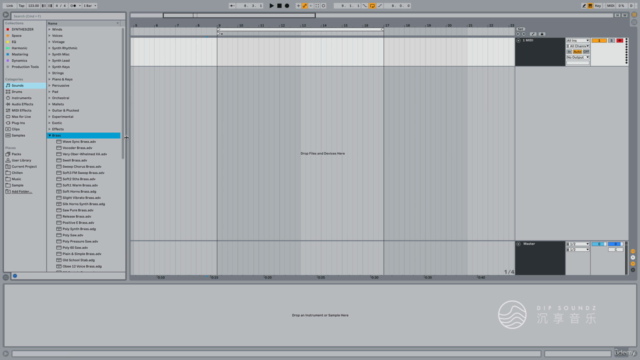Toggle Draw Mode pencil icon
The height and width of the screenshot is (360, 640).
pos(584,6)
